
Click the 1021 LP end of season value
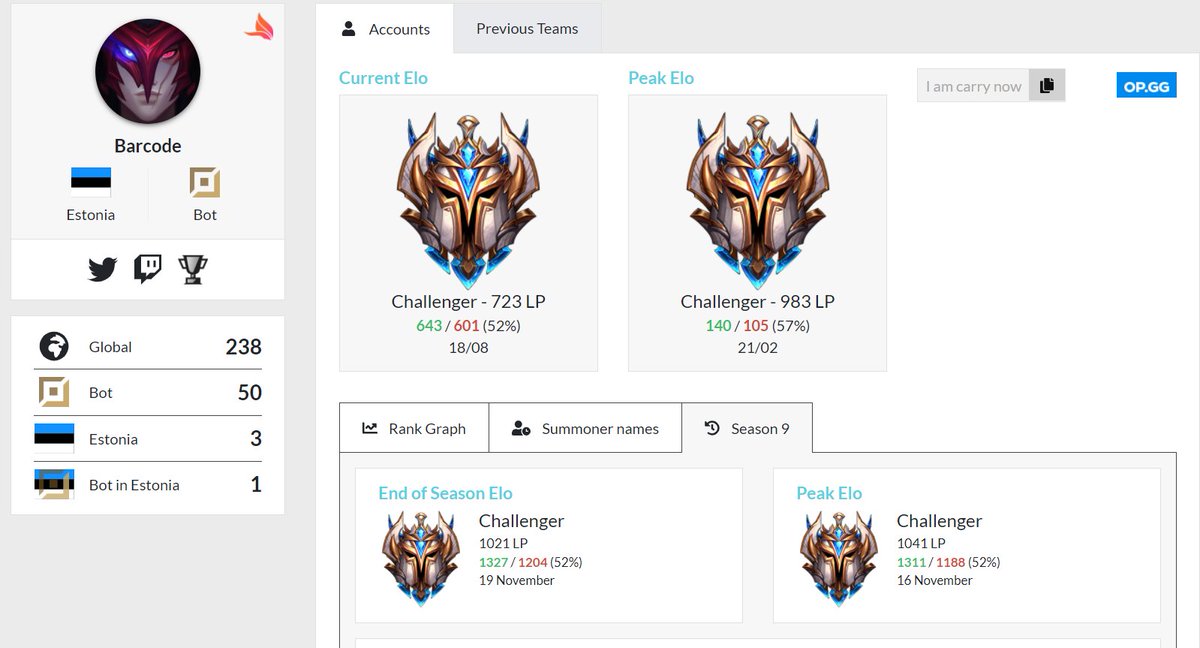[x=503, y=543]
